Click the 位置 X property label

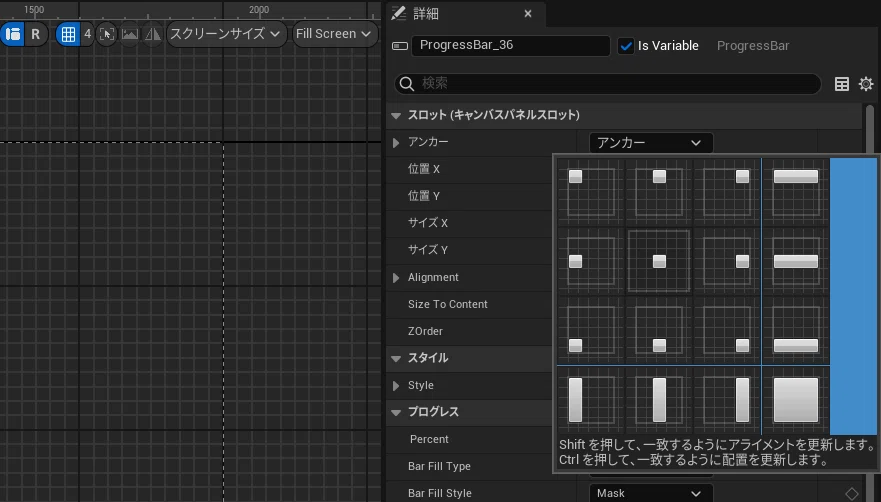point(424,169)
